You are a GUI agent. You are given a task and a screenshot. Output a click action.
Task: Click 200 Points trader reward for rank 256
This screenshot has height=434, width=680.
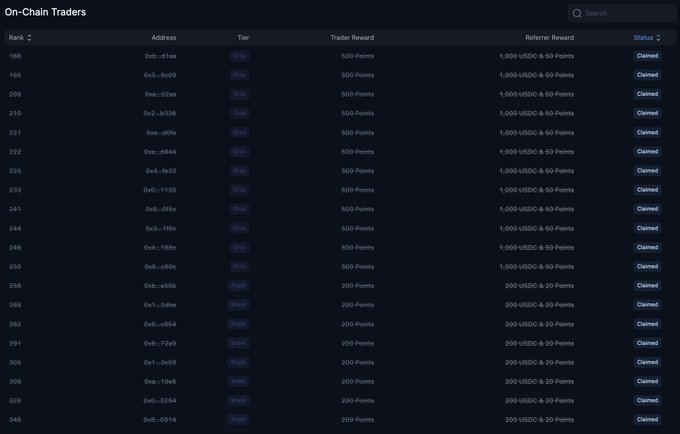(358, 286)
